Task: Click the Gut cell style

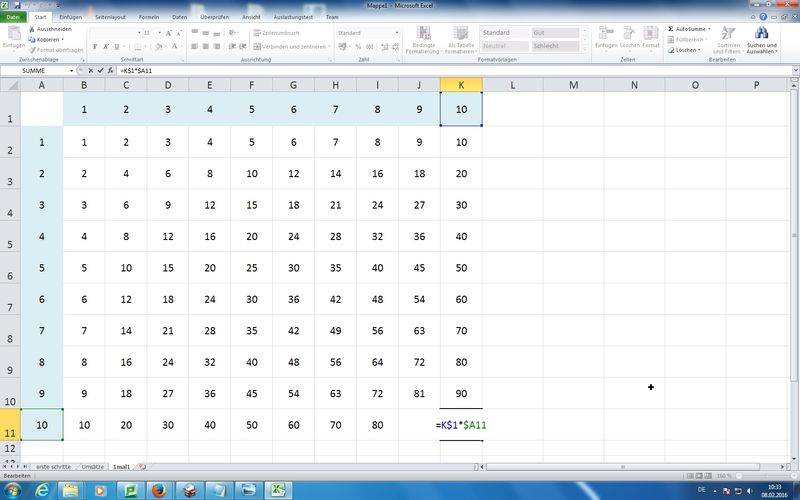Action: tap(555, 33)
